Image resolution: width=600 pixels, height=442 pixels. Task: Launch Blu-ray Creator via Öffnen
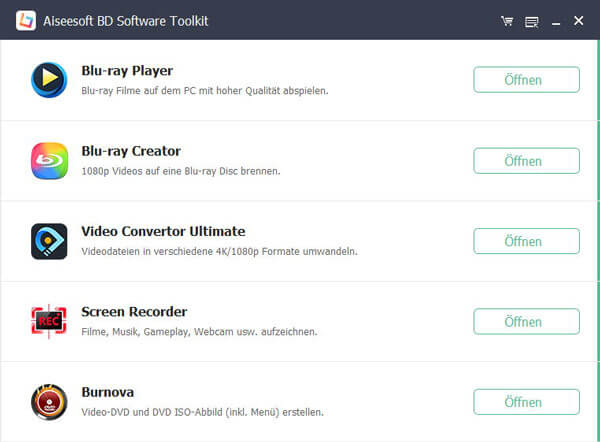[x=527, y=161]
